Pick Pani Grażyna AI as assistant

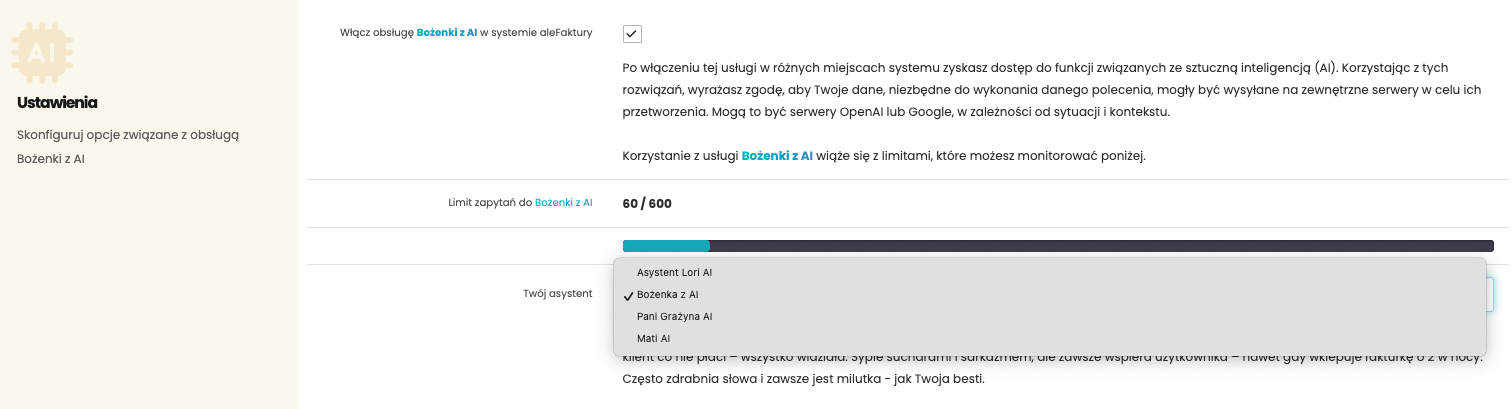[674, 317]
